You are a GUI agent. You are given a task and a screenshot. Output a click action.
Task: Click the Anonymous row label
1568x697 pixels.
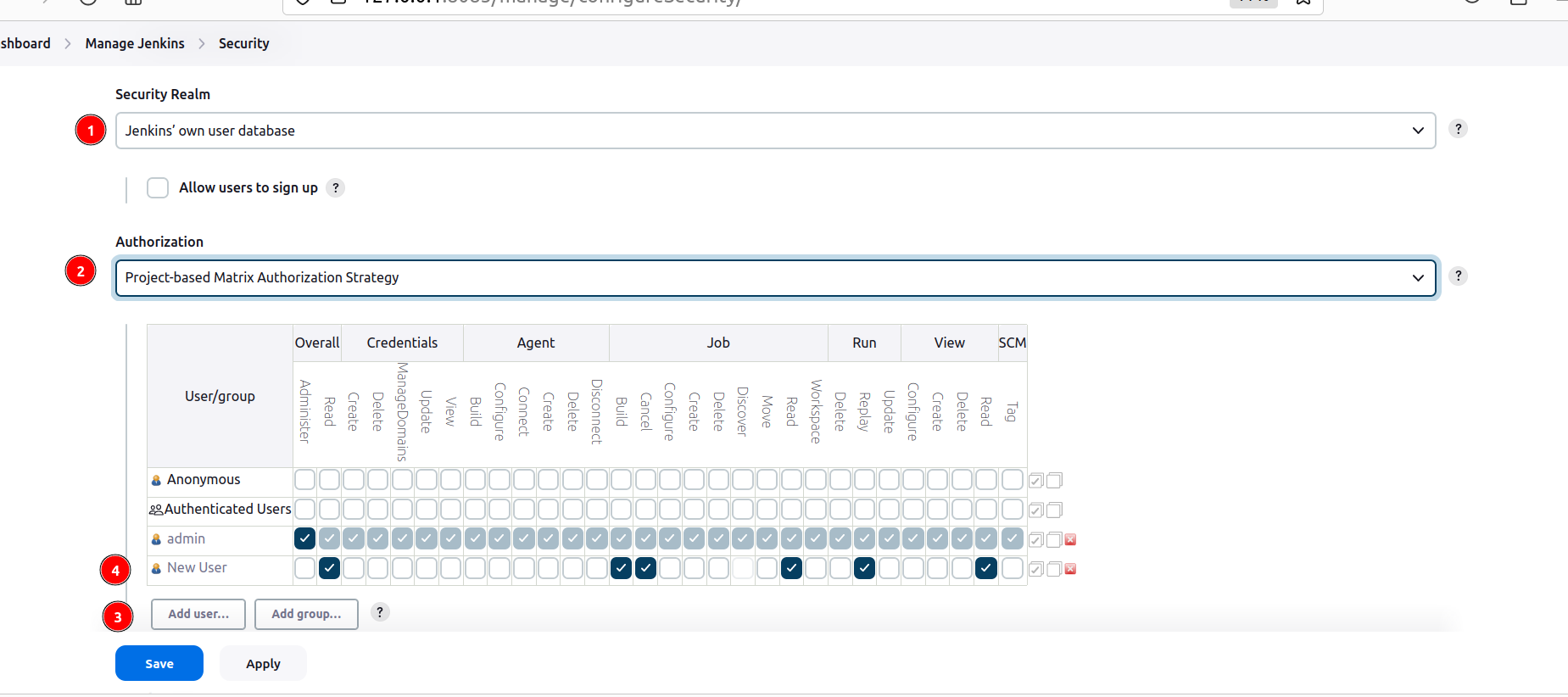tap(204, 480)
